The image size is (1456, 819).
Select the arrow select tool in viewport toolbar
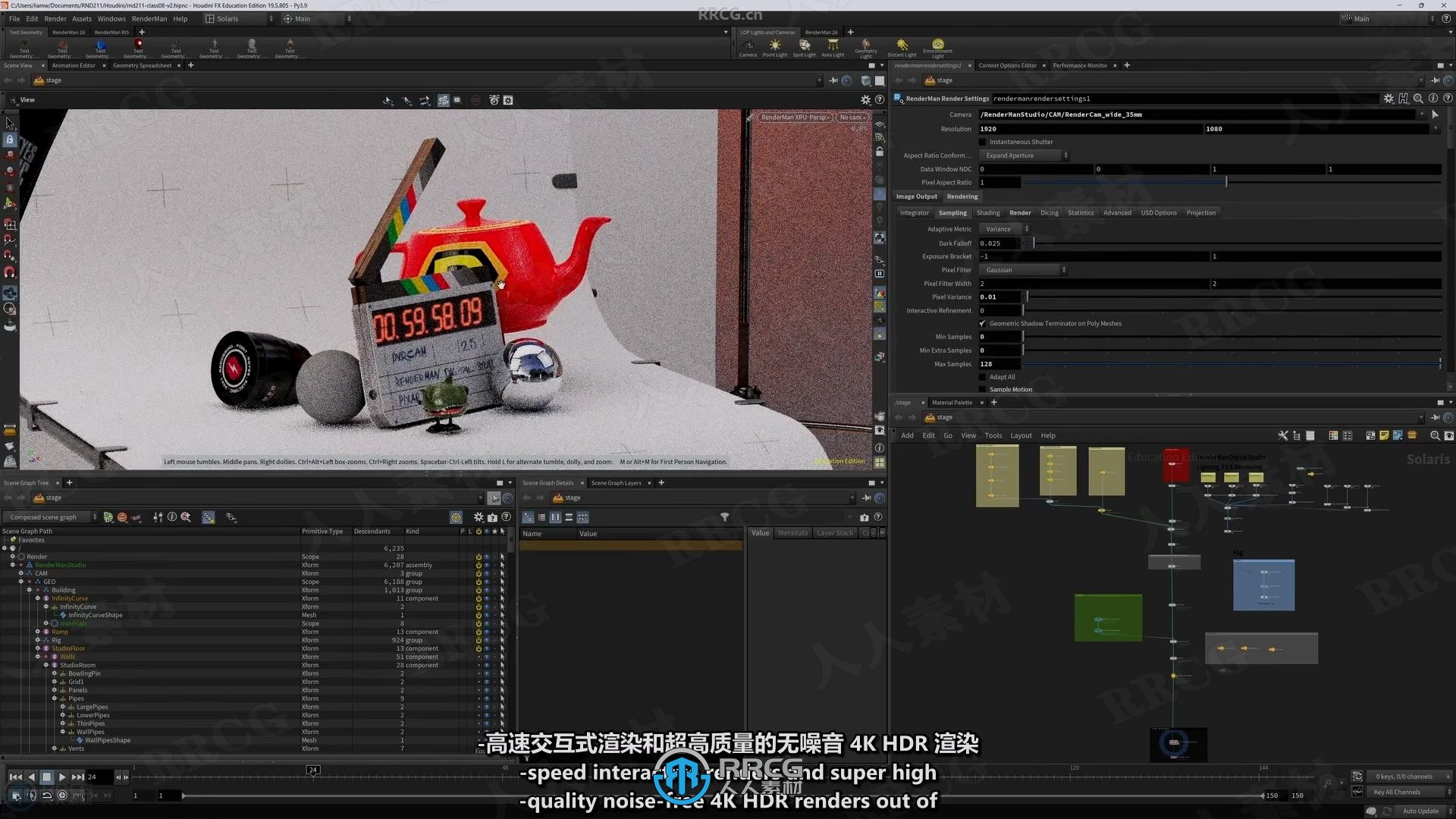click(x=10, y=123)
